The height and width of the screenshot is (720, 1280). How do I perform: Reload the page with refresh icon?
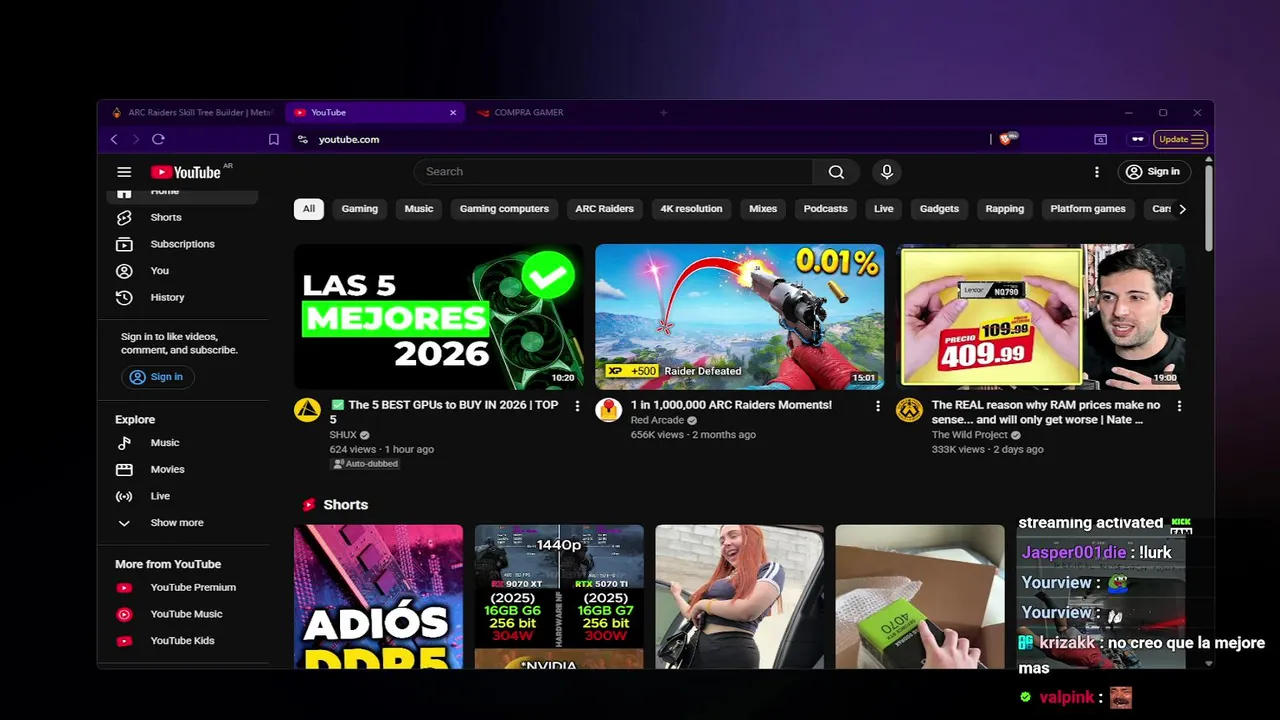(x=158, y=139)
